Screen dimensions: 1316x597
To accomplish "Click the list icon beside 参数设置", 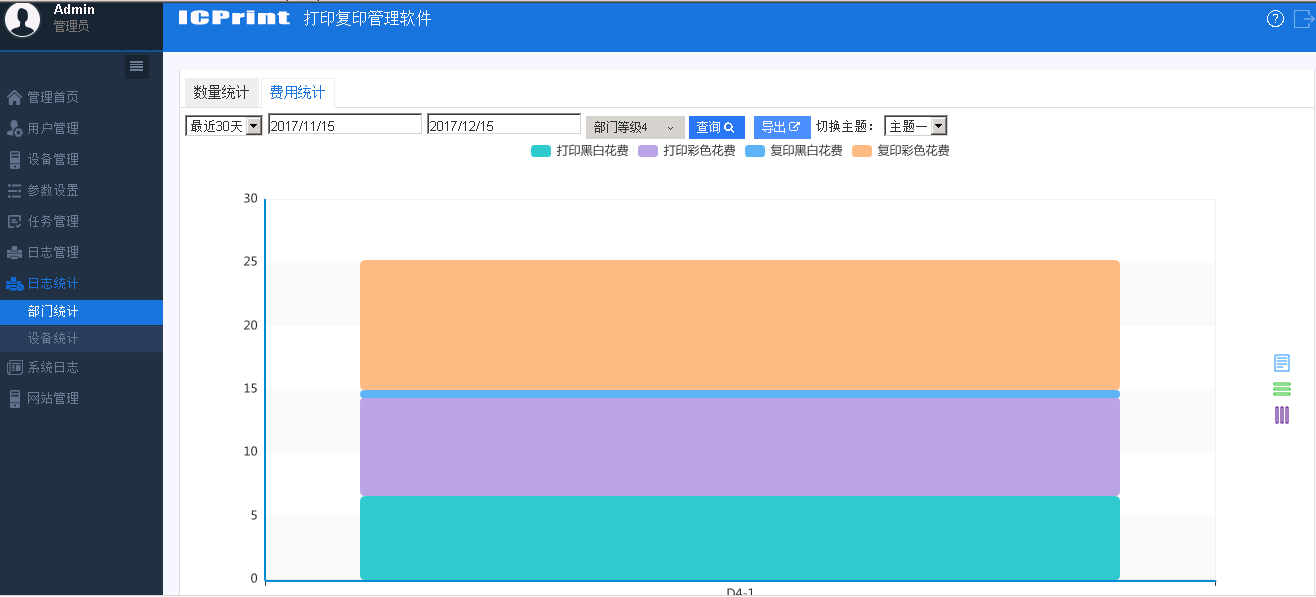I will point(14,190).
